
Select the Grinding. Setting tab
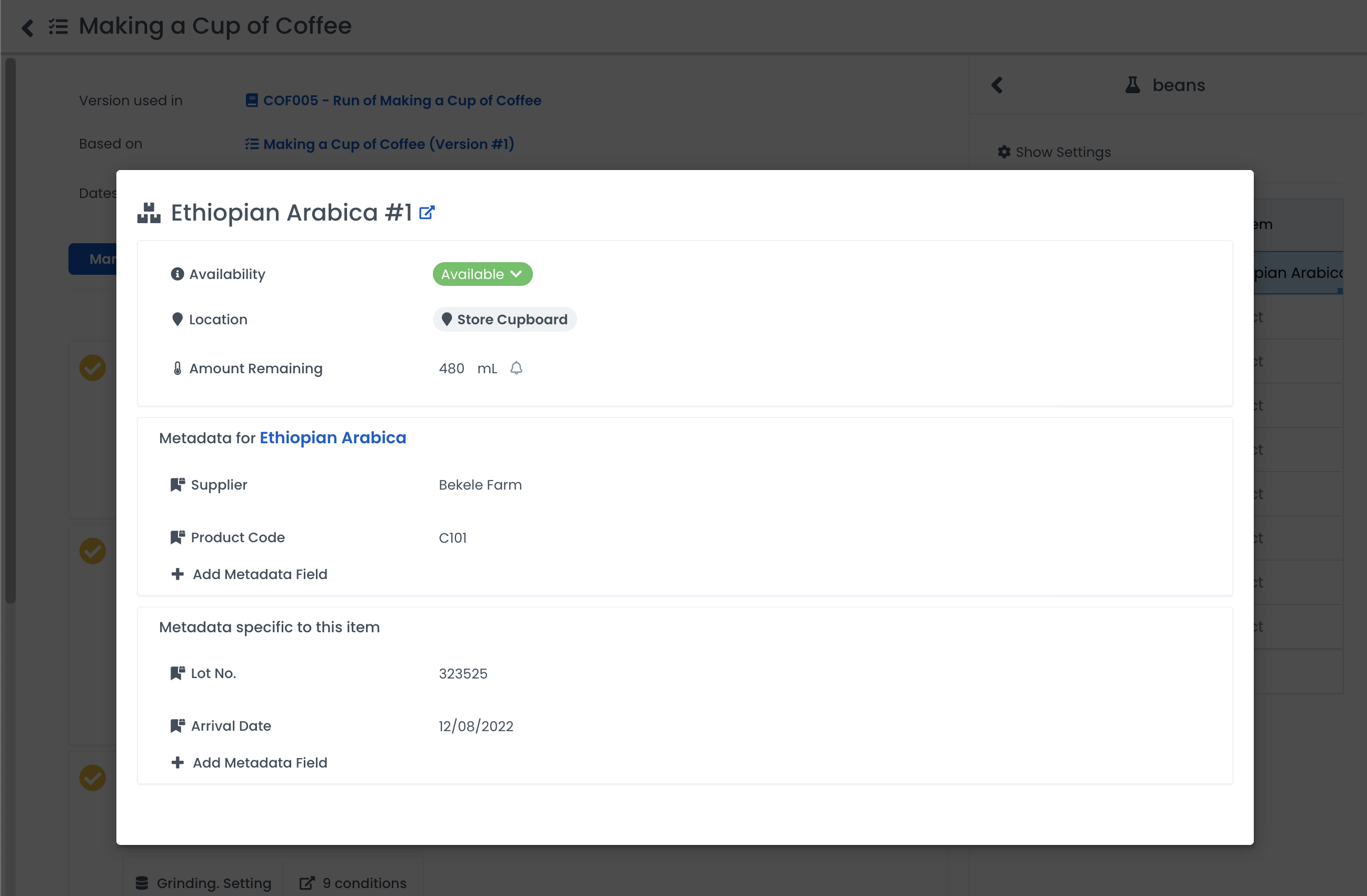[203, 882]
